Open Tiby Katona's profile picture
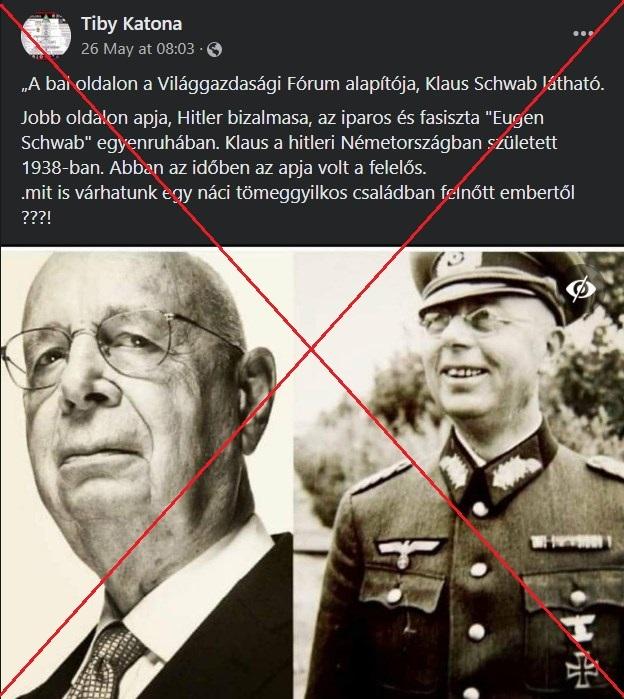This screenshot has height=699, width=624. [46, 36]
